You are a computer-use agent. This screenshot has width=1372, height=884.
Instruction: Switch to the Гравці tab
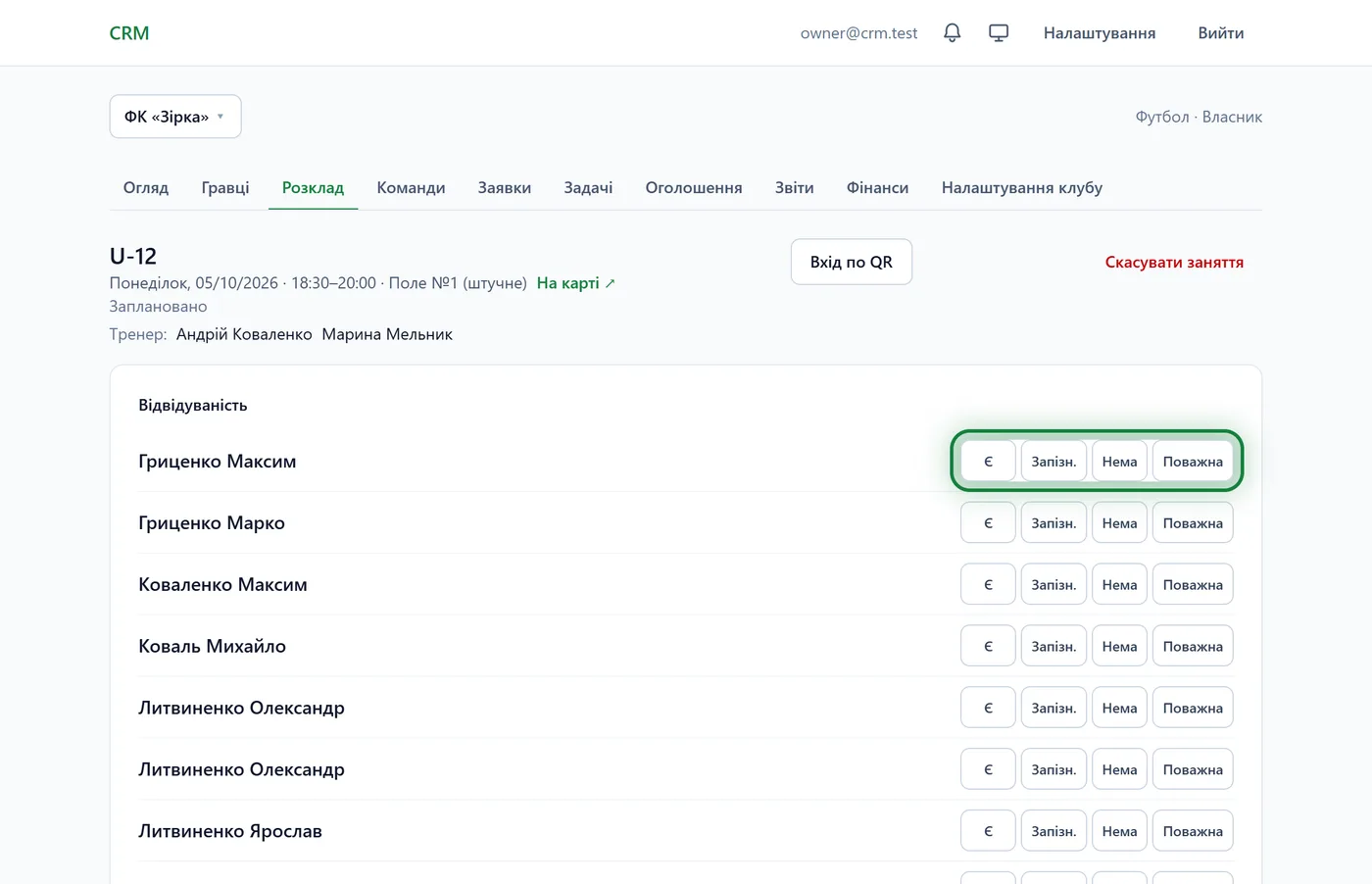click(225, 187)
